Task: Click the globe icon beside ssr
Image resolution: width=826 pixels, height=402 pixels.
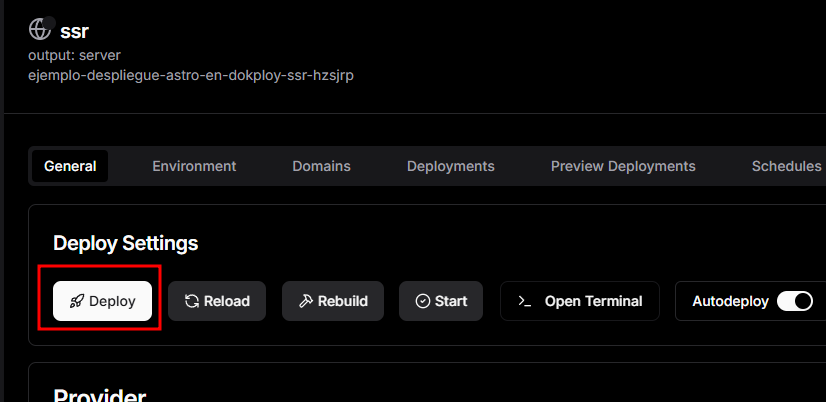Action: [40, 29]
